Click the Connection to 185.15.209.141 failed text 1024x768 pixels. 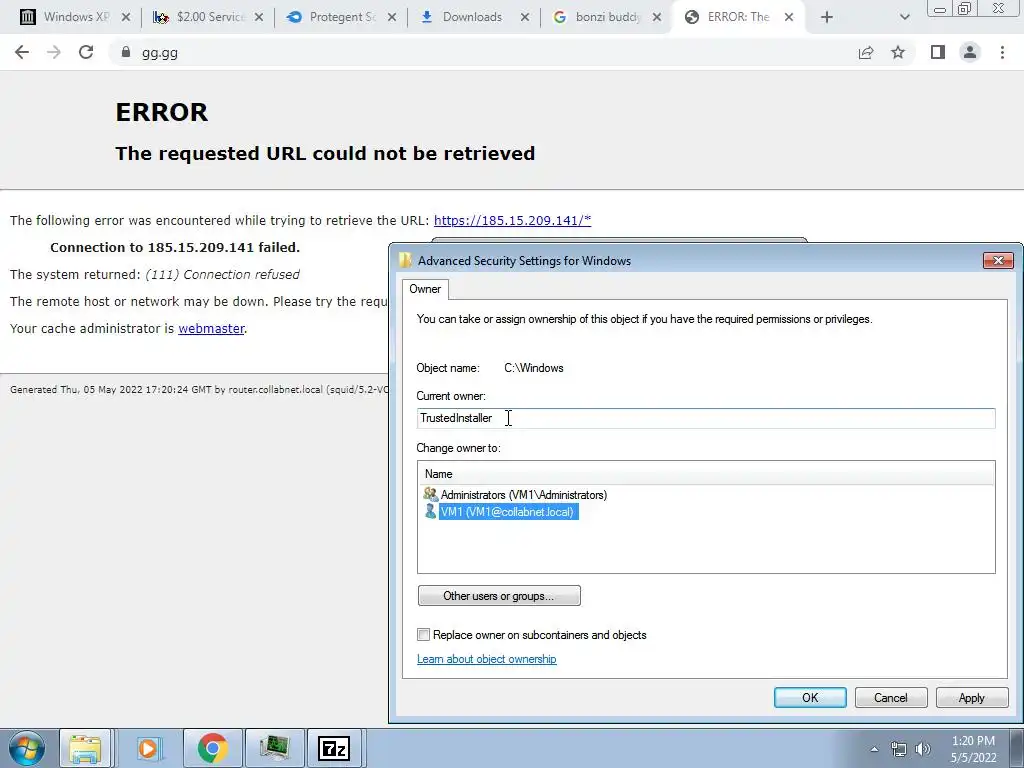[175, 247]
